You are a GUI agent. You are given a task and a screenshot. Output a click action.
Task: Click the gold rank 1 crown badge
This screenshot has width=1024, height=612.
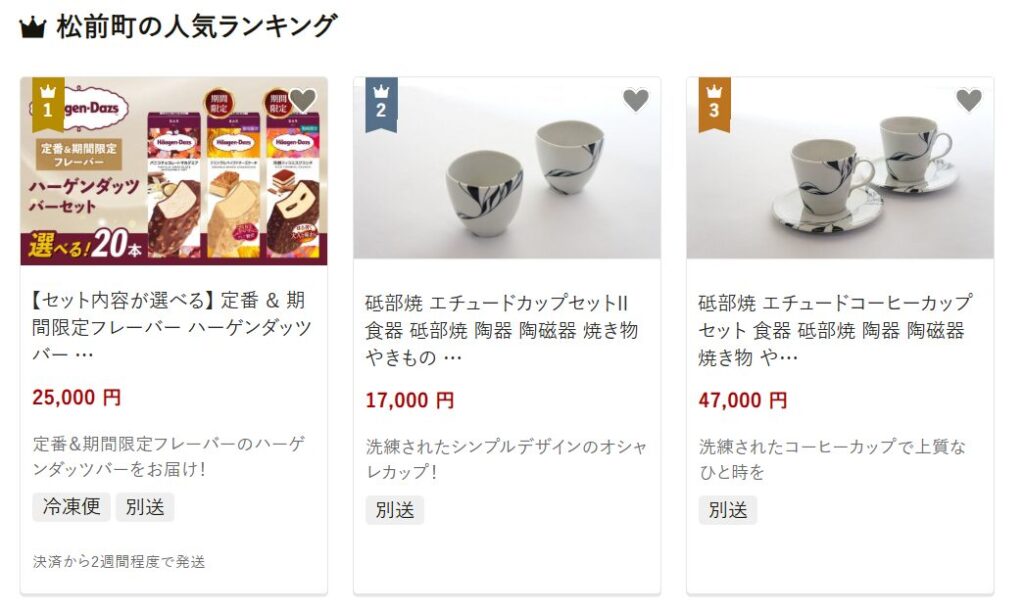click(48, 105)
